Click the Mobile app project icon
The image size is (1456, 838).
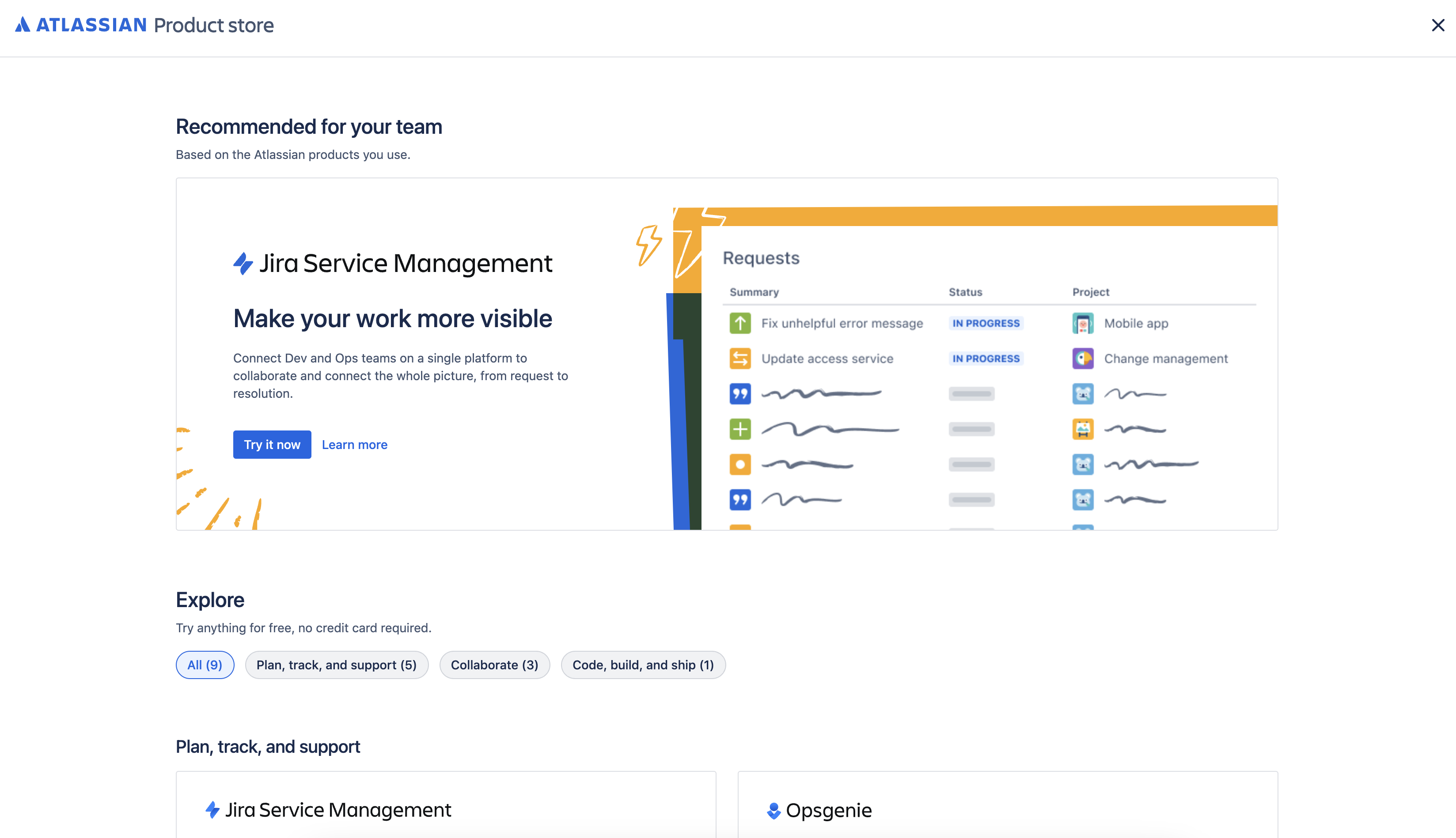[x=1082, y=324]
